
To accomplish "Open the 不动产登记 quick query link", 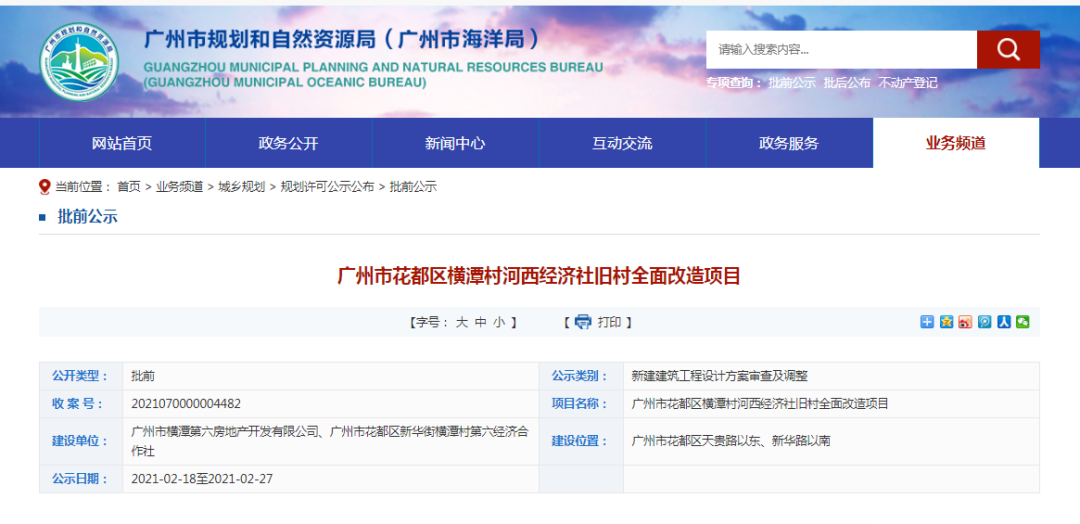I will click(x=908, y=83).
